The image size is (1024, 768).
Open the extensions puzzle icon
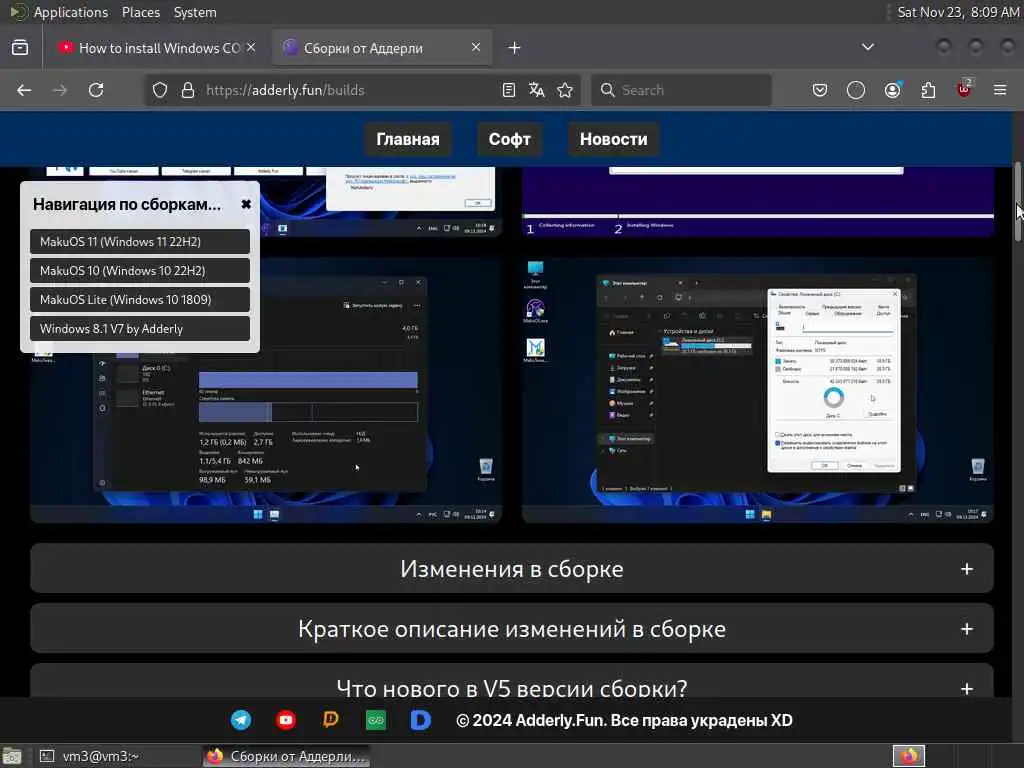coord(928,90)
